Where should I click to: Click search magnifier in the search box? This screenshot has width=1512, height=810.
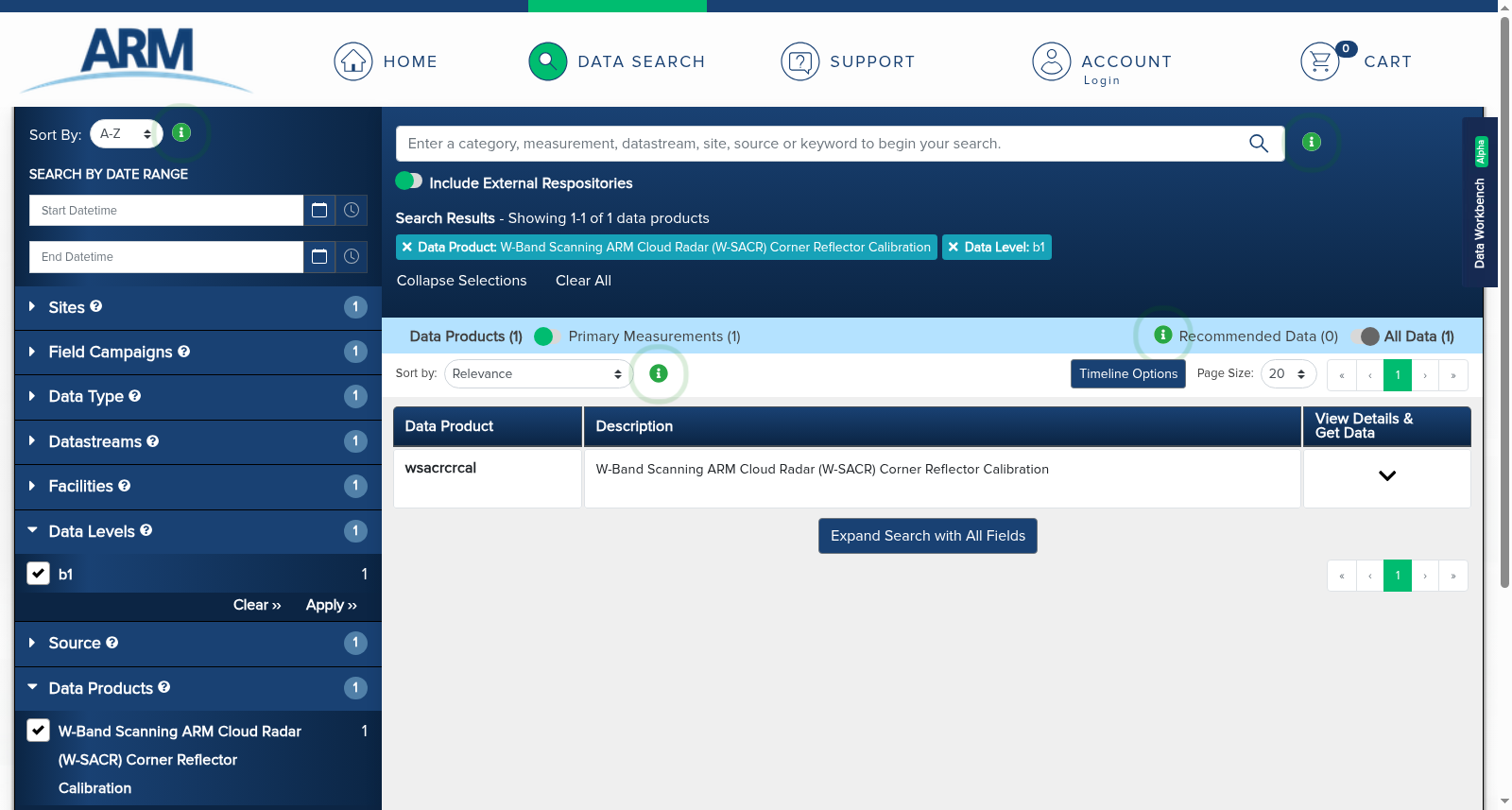(x=1259, y=143)
